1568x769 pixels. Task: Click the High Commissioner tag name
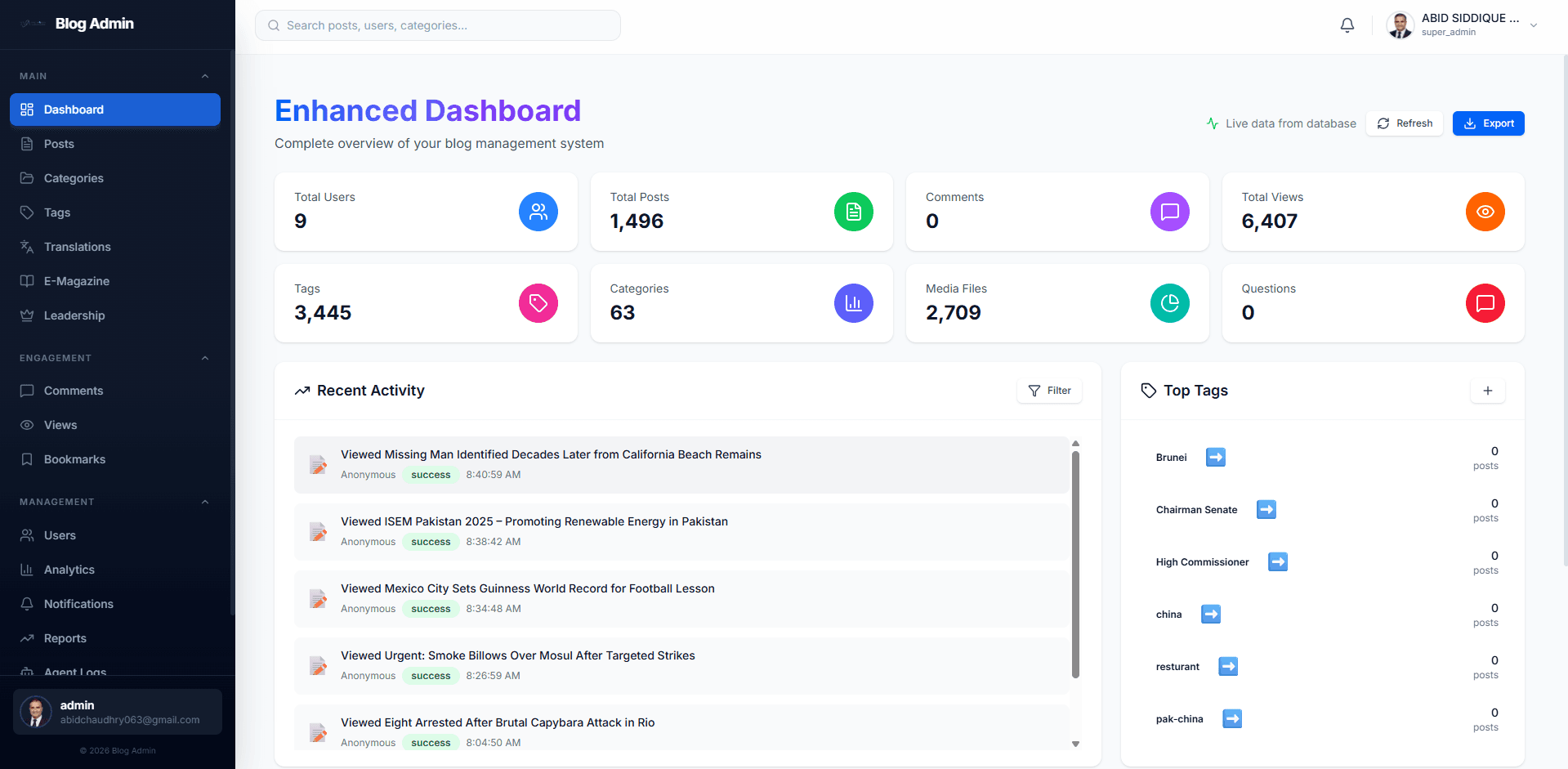[x=1202, y=562]
